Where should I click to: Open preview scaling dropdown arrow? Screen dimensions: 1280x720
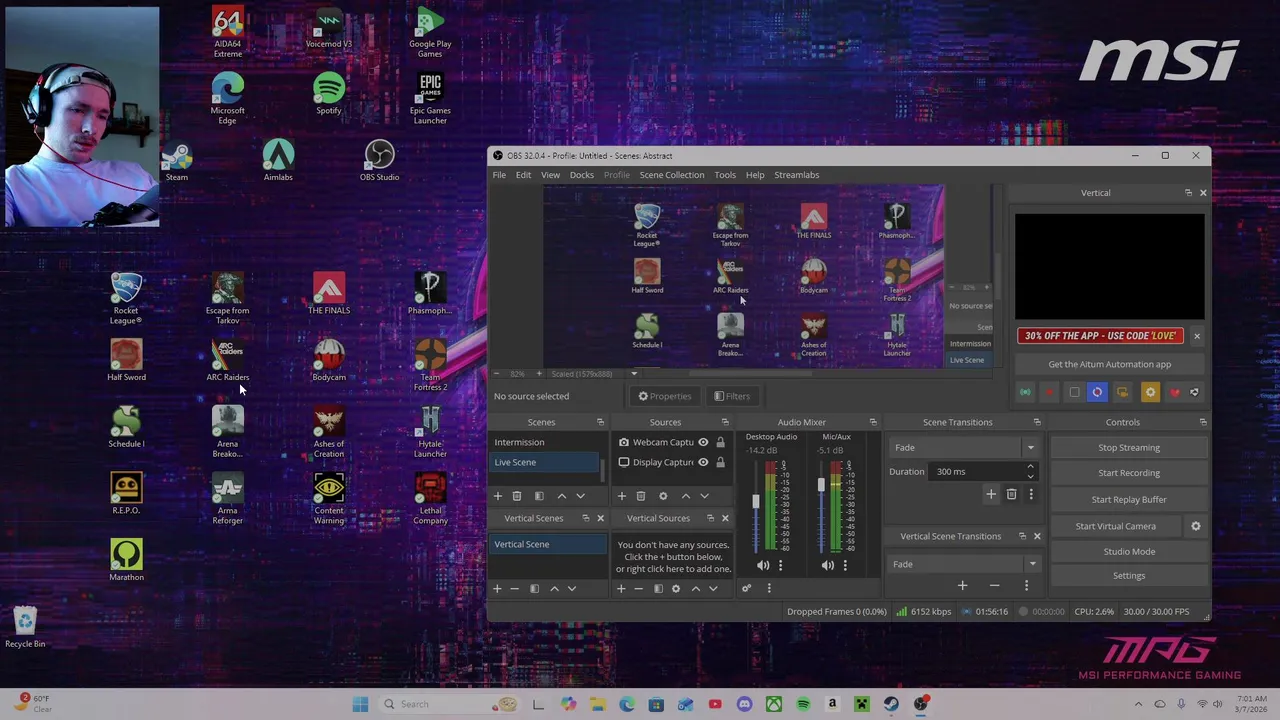pos(634,374)
